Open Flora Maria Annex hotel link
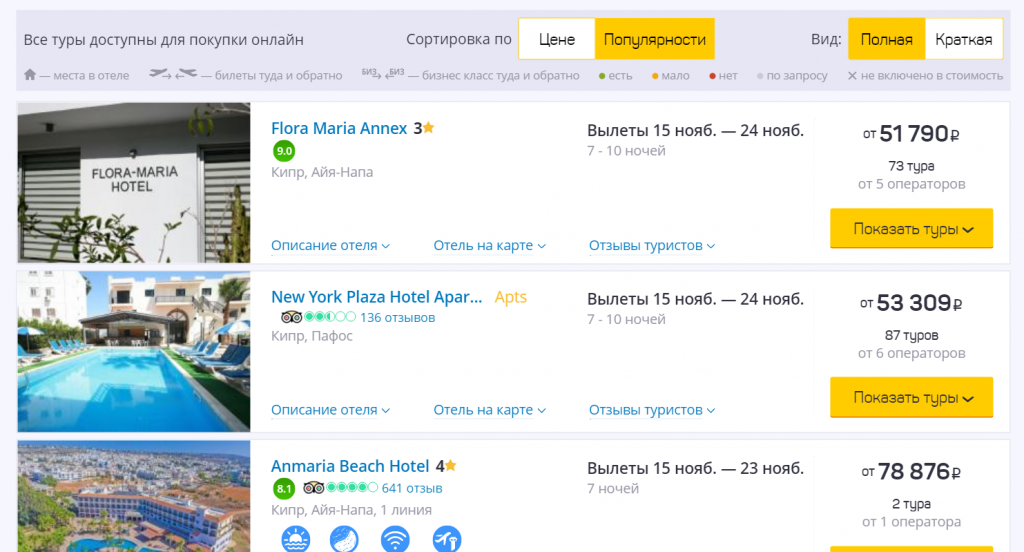Viewport: 1024px width, 552px height. point(339,128)
